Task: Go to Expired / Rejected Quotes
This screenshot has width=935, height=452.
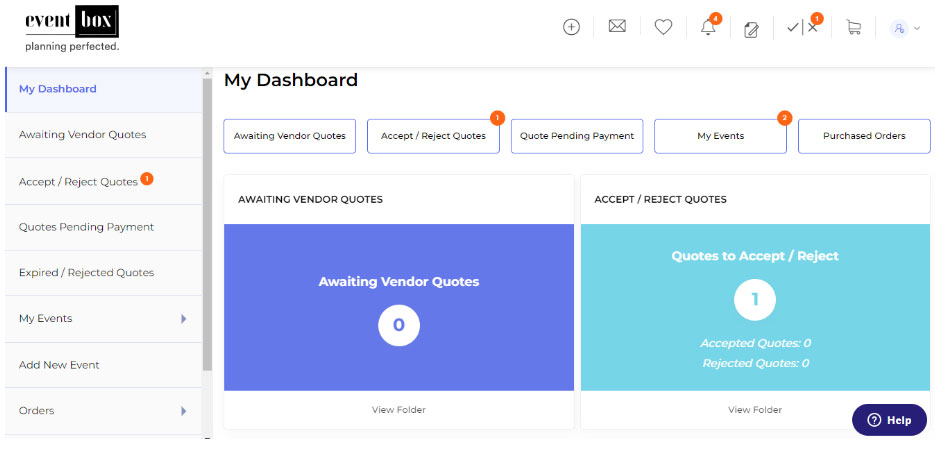Action: point(86,273)
